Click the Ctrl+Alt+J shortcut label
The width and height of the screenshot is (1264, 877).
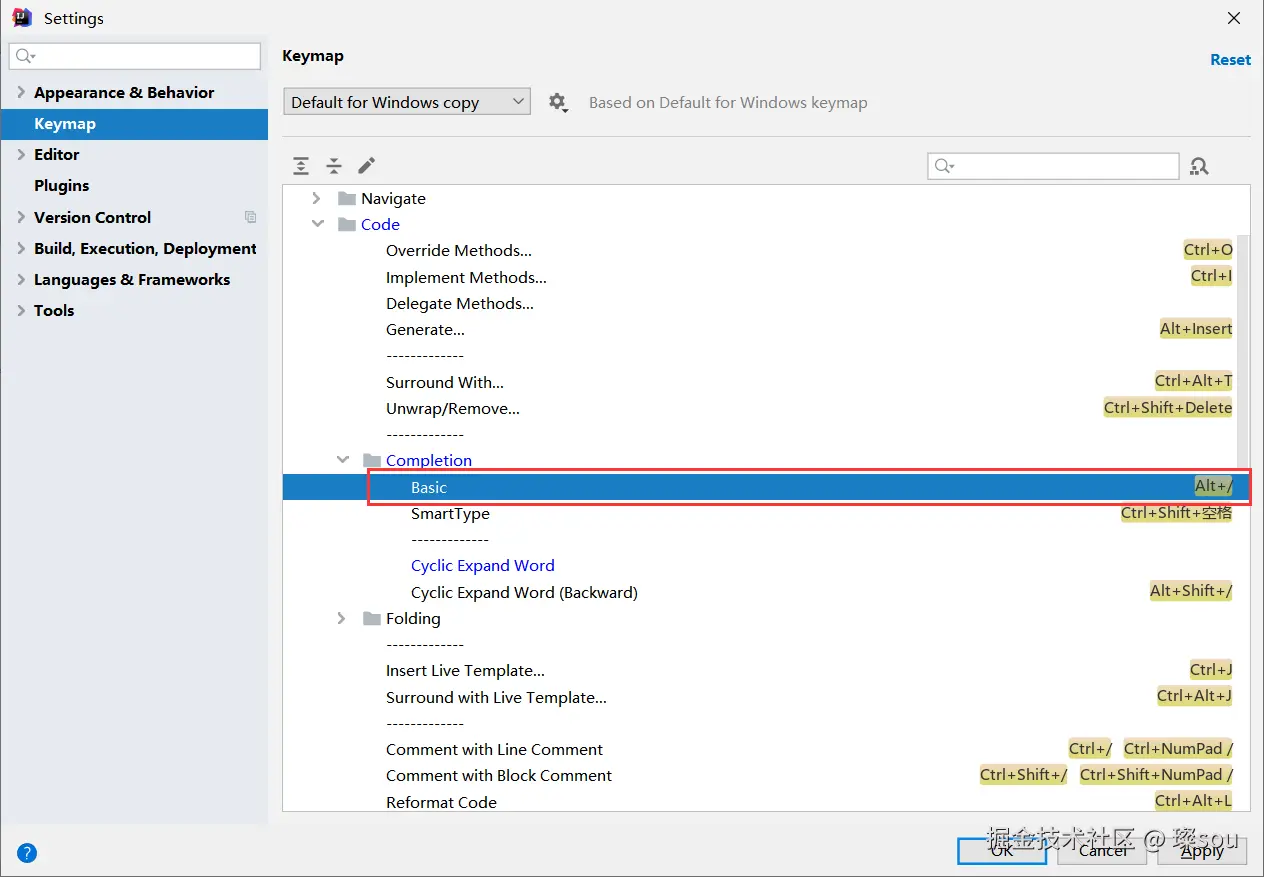coord(1194,695)
